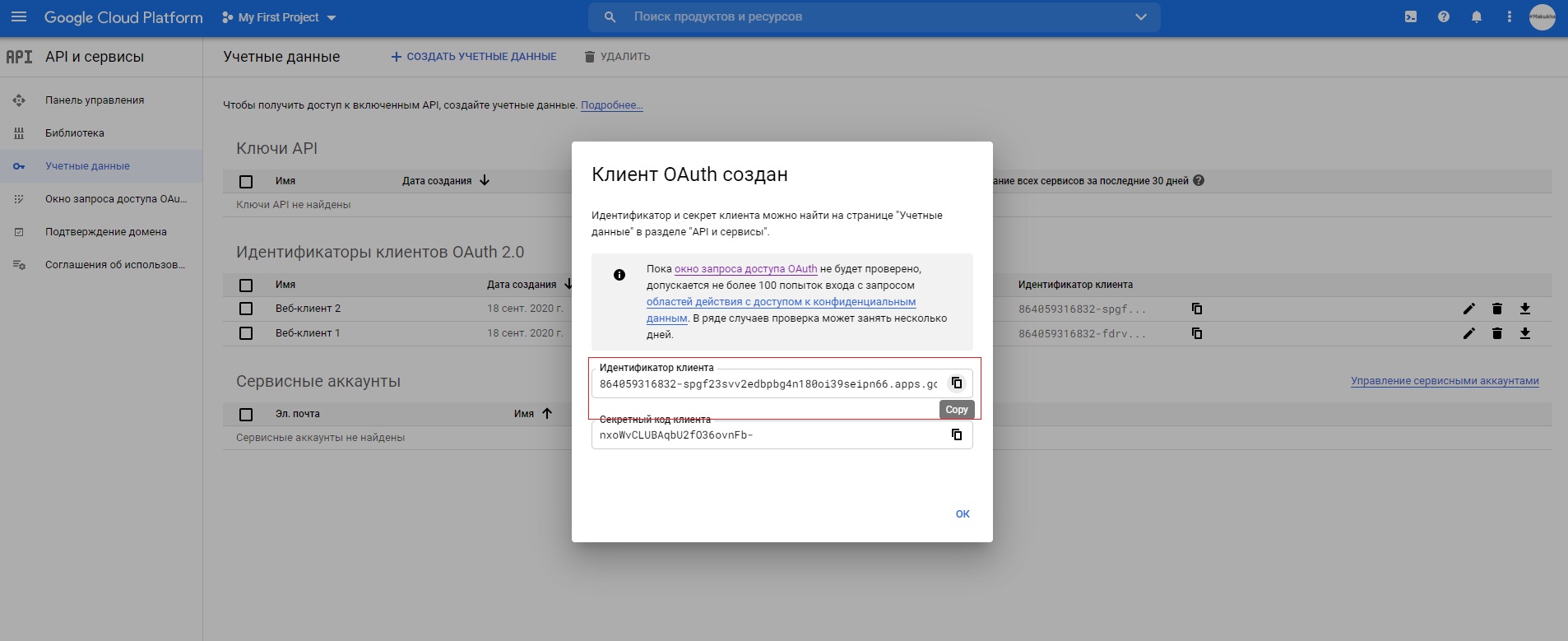Copy client ID for Веб-клиент 2 row

(1197, 309)
